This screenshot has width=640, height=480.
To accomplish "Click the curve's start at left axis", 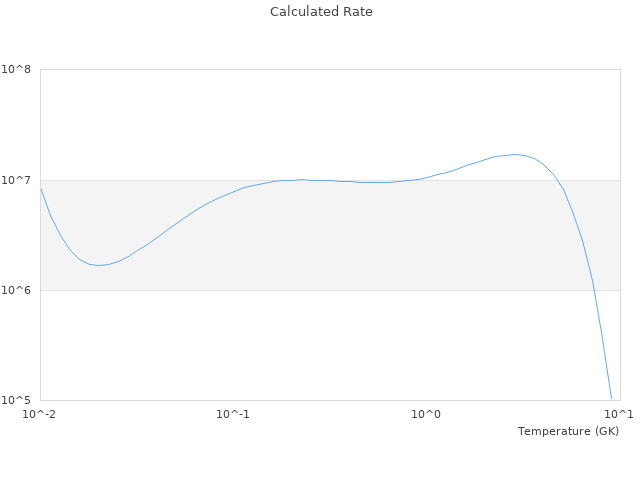I will point(41,188).
